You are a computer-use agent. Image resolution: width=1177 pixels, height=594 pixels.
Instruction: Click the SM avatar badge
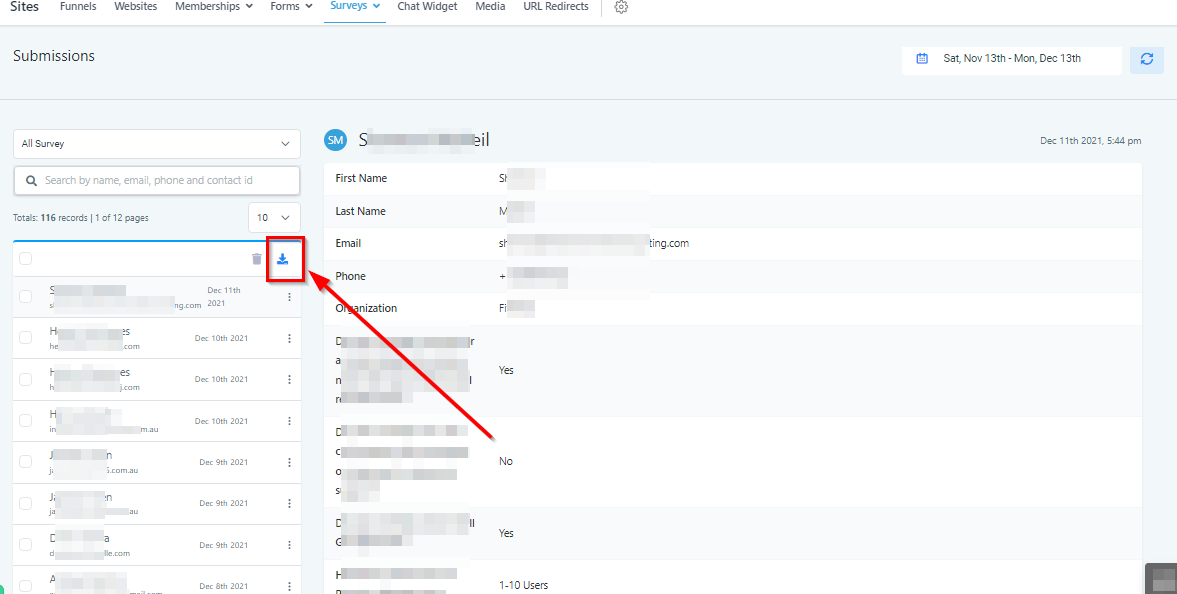click(x=336, y=140)
